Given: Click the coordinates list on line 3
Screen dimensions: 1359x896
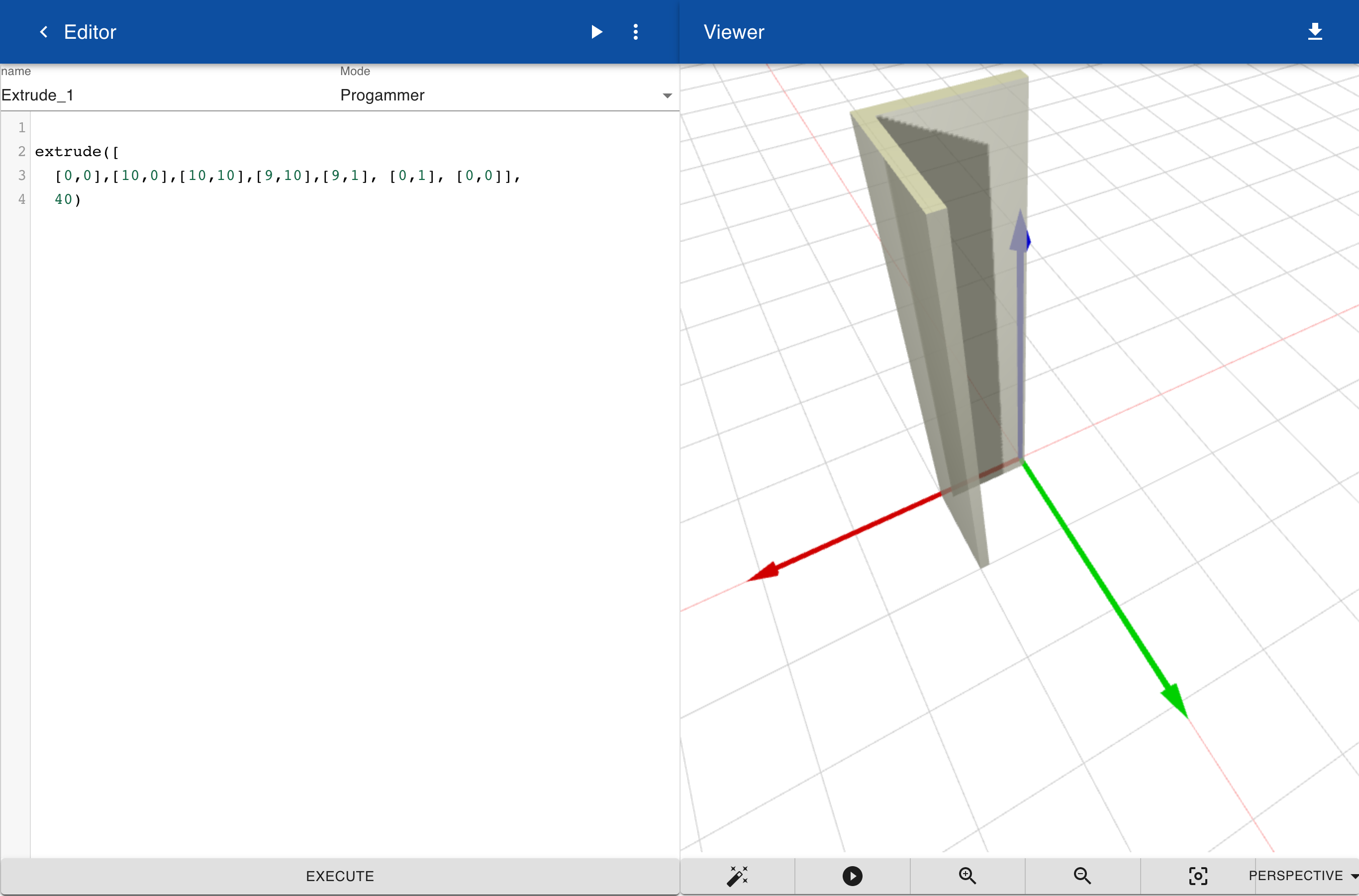Looking at the screenshot, I should coord(288,176).
